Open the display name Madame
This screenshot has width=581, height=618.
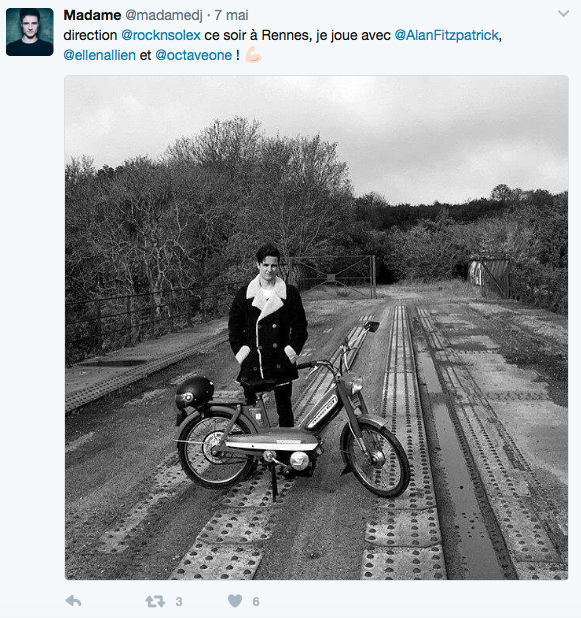tap(92, 15)
